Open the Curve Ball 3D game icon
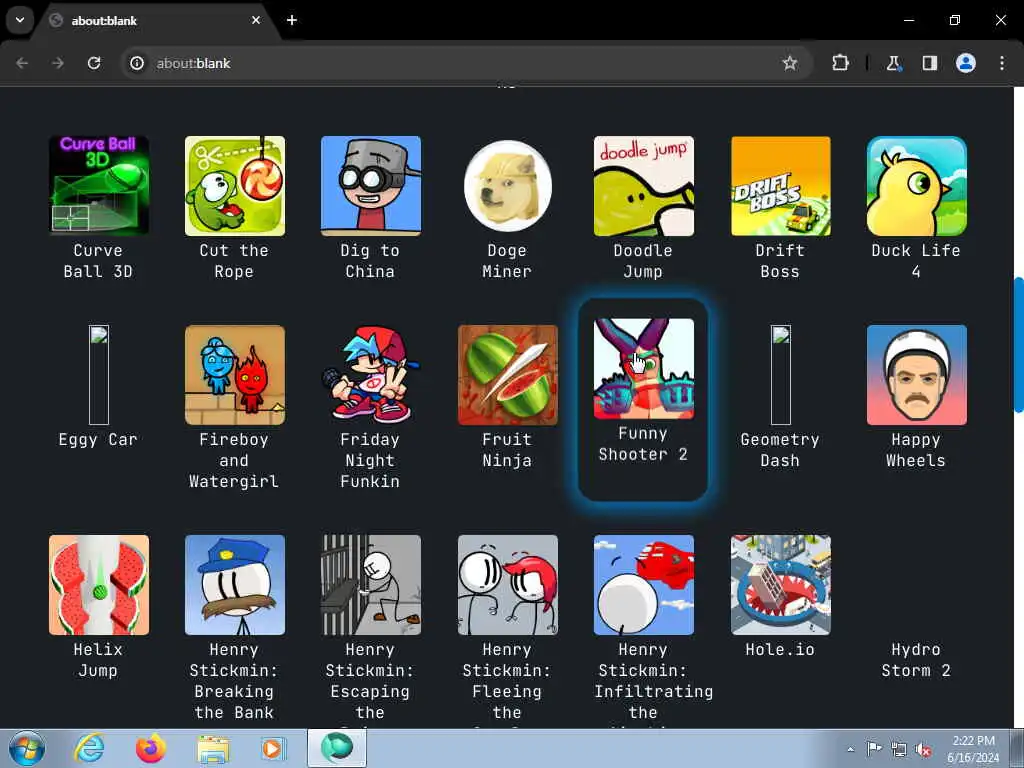 point(99,186)
